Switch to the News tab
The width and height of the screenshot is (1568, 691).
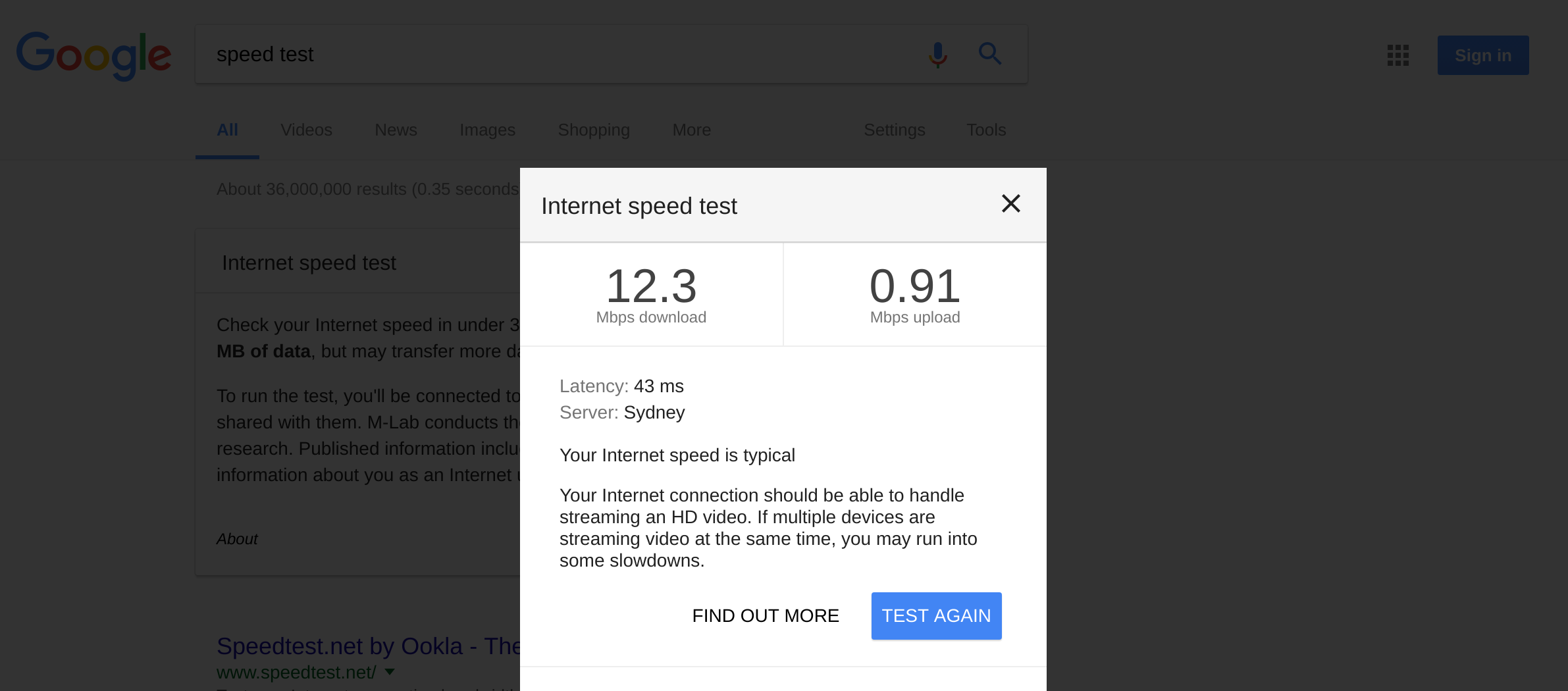pyautogui.click(x=396, y=130)
